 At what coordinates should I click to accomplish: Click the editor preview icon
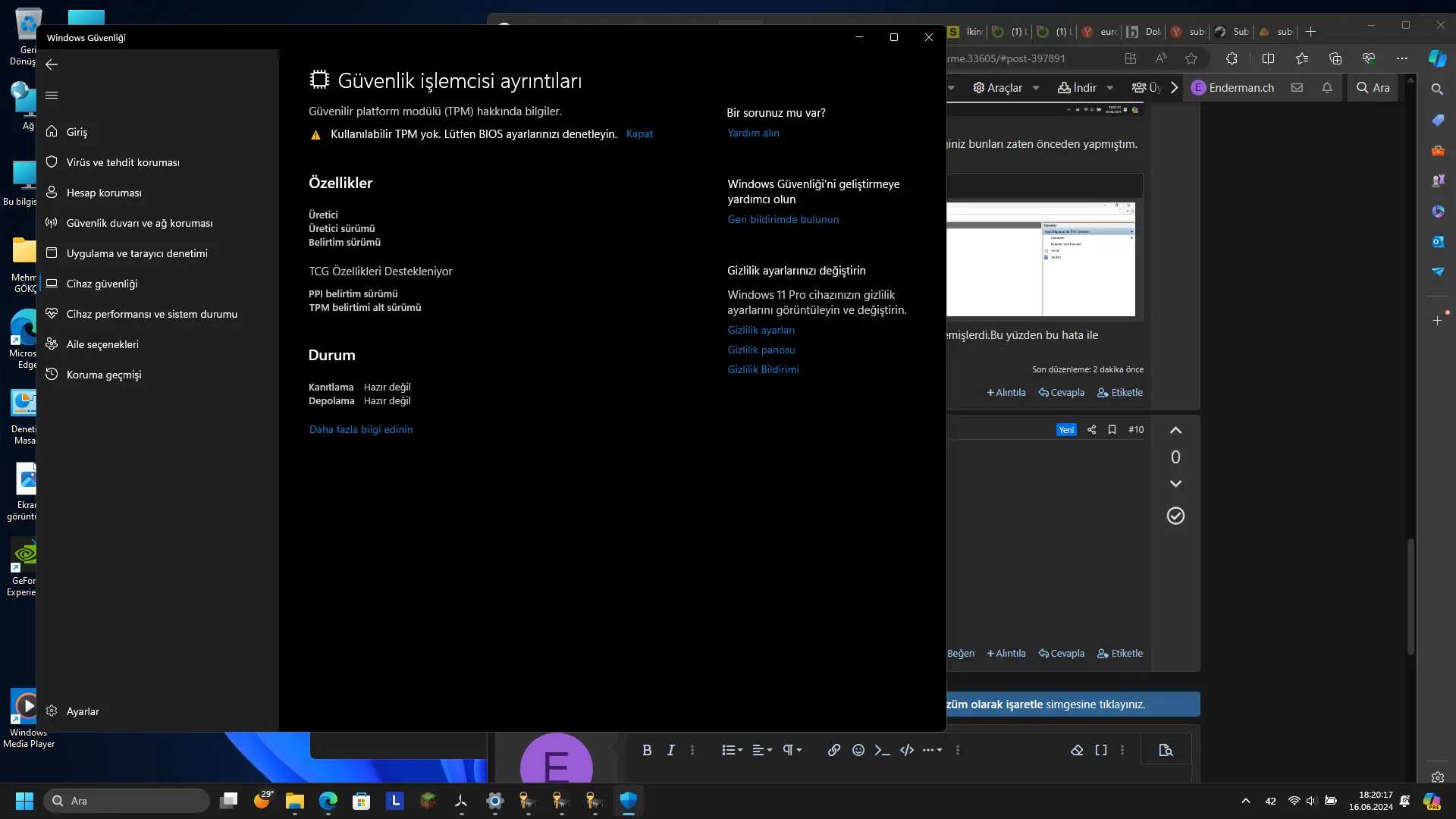coord(1166,750)
